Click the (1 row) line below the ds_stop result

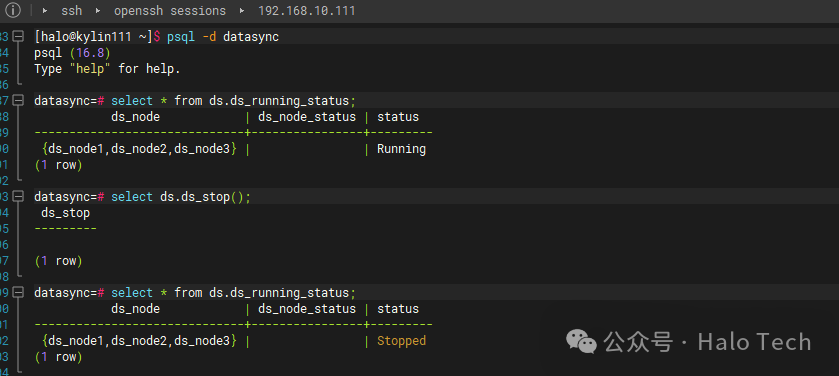58,261
